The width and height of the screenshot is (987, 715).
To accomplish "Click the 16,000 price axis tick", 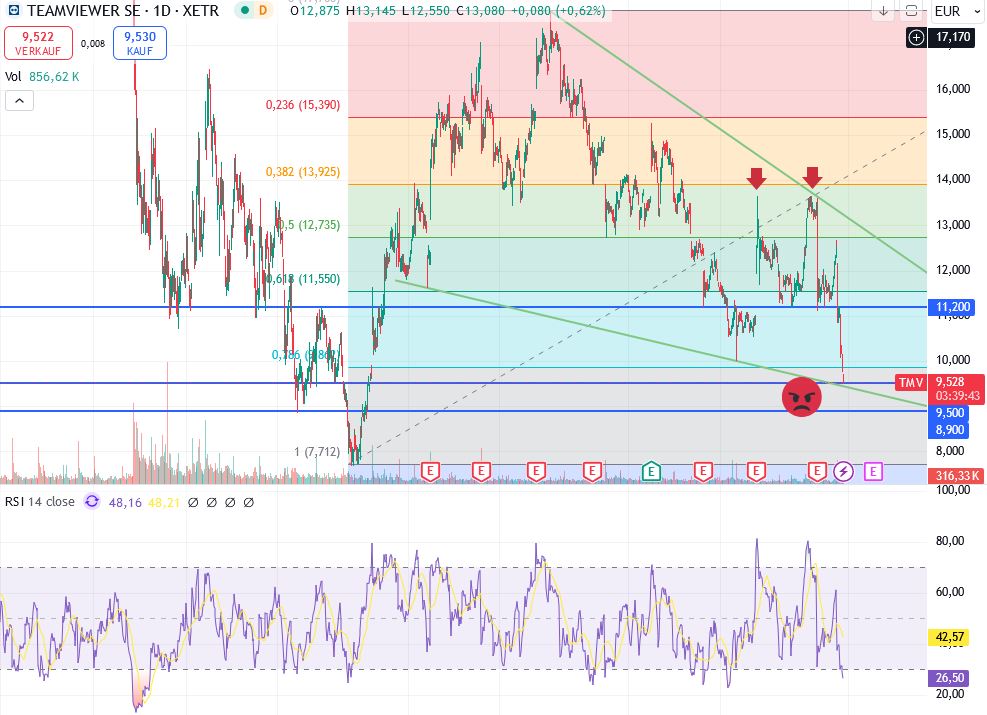I will click(x=952, y=89).
